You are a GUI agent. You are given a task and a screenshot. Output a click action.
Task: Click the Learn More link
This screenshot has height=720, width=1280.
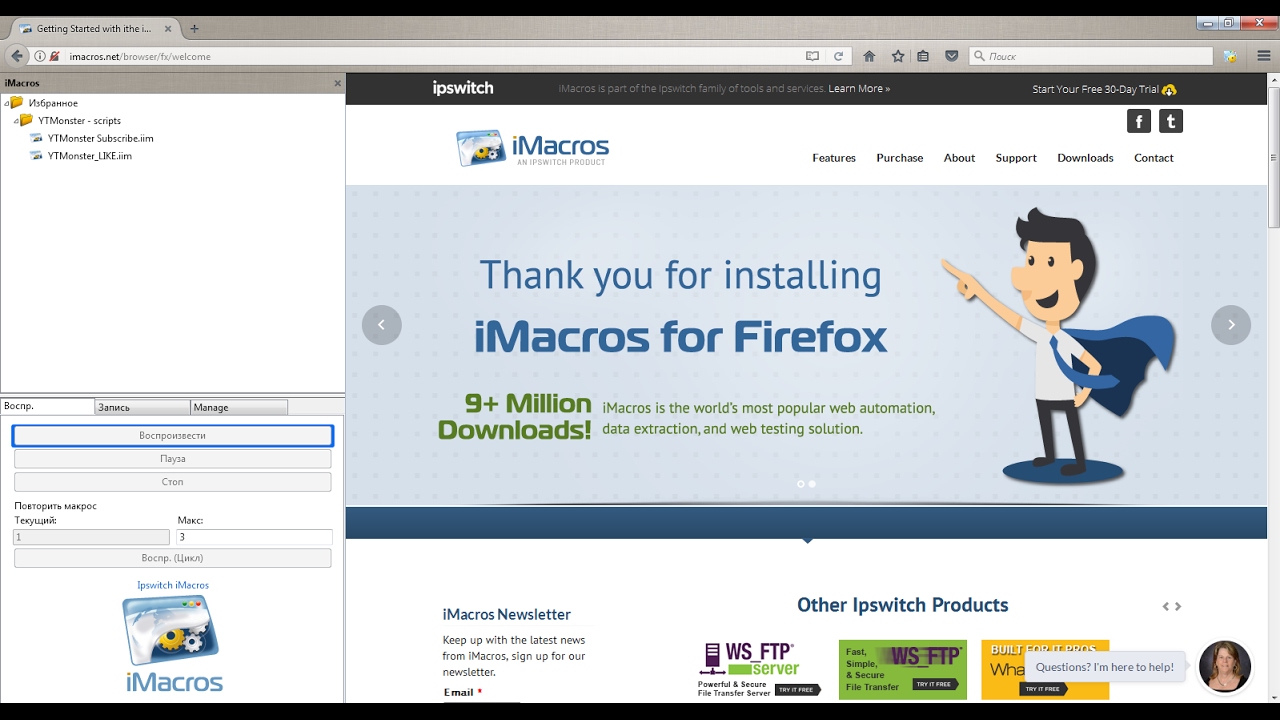point(859,89)
